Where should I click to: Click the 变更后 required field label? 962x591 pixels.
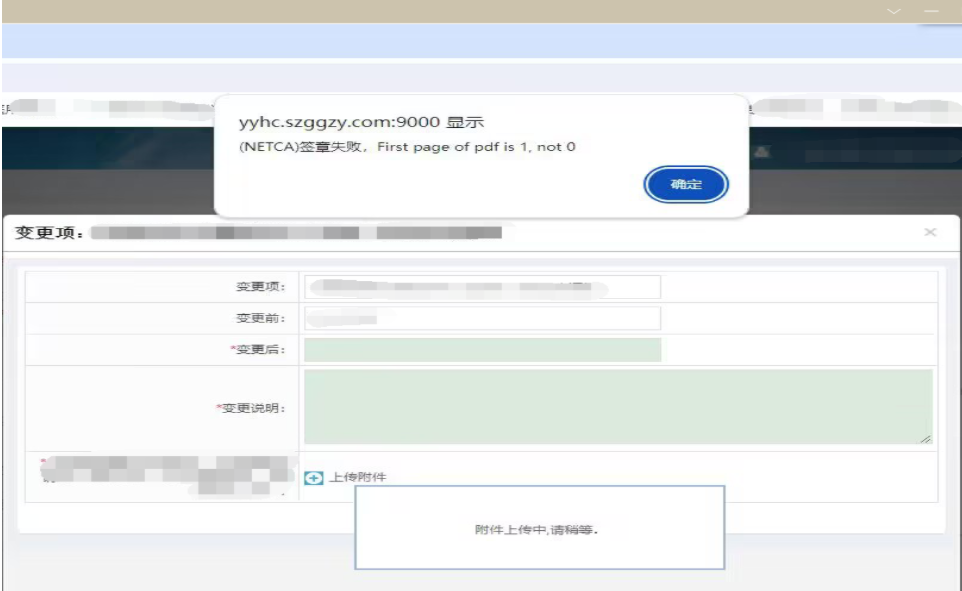click(258, 350)
